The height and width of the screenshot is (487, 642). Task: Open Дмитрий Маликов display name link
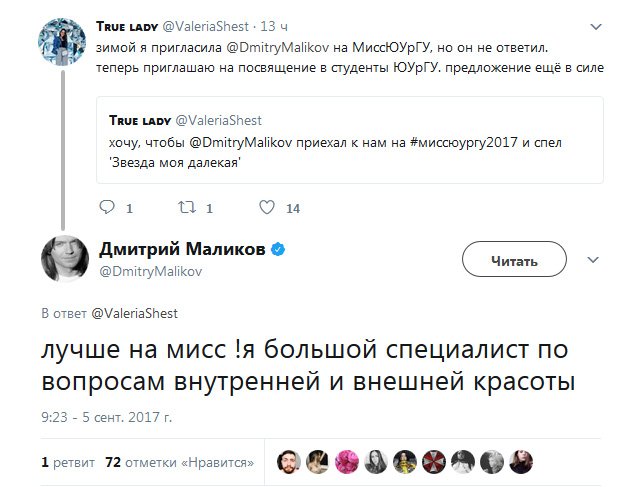coord(183,250)
